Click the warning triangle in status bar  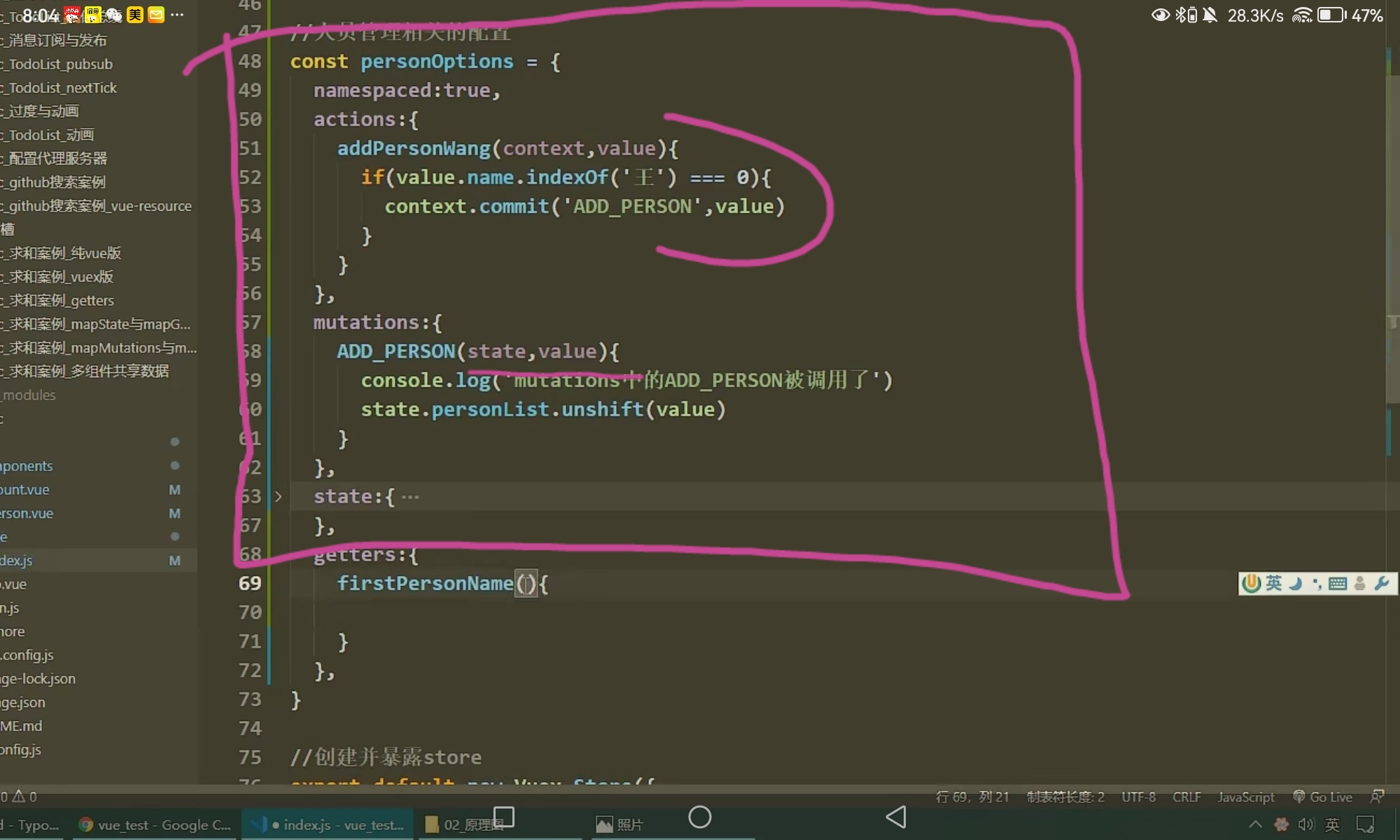point(19,797)
